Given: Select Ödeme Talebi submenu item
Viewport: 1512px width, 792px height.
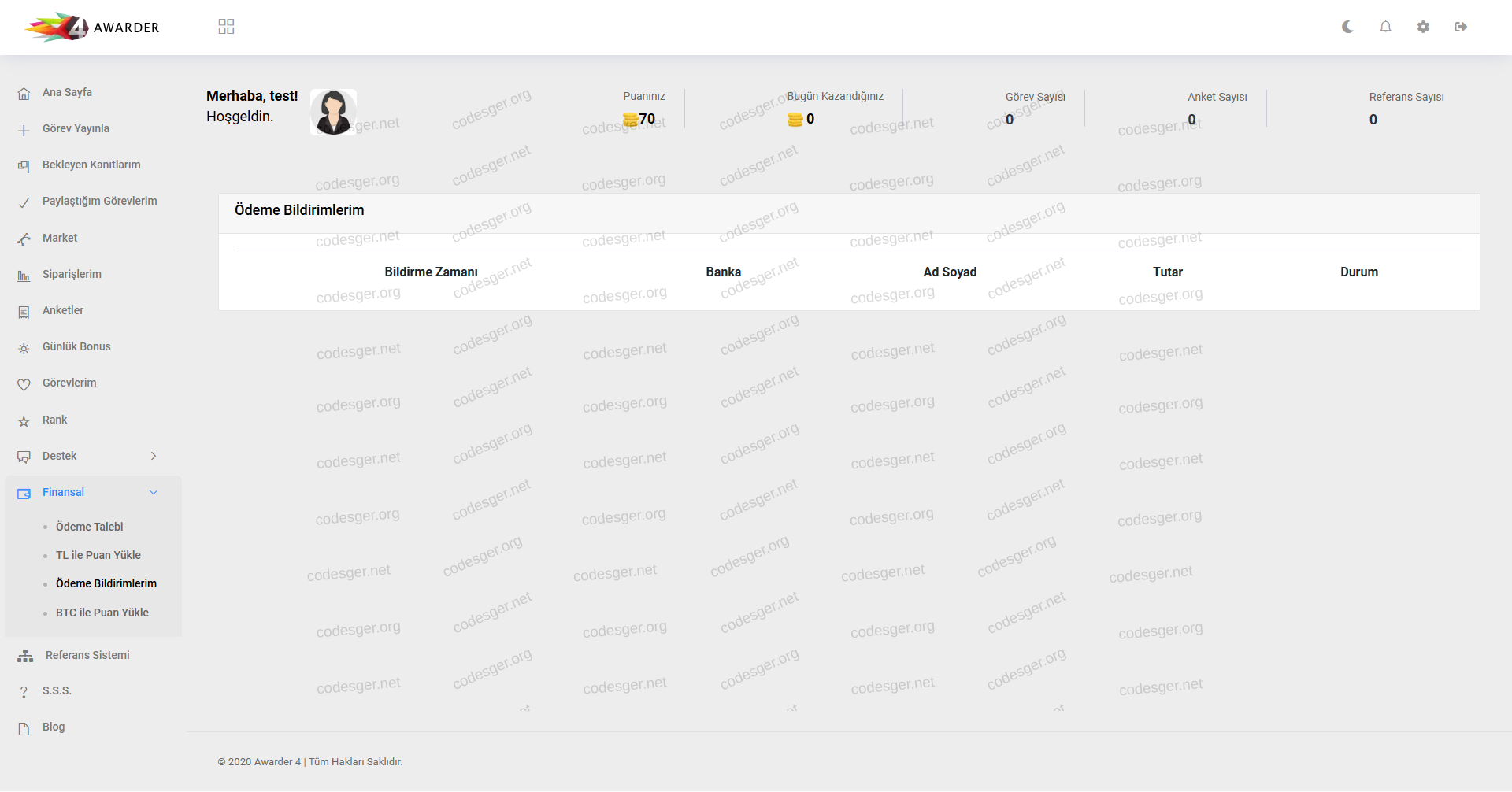Looking at the screenshot, I should [89, 527].
